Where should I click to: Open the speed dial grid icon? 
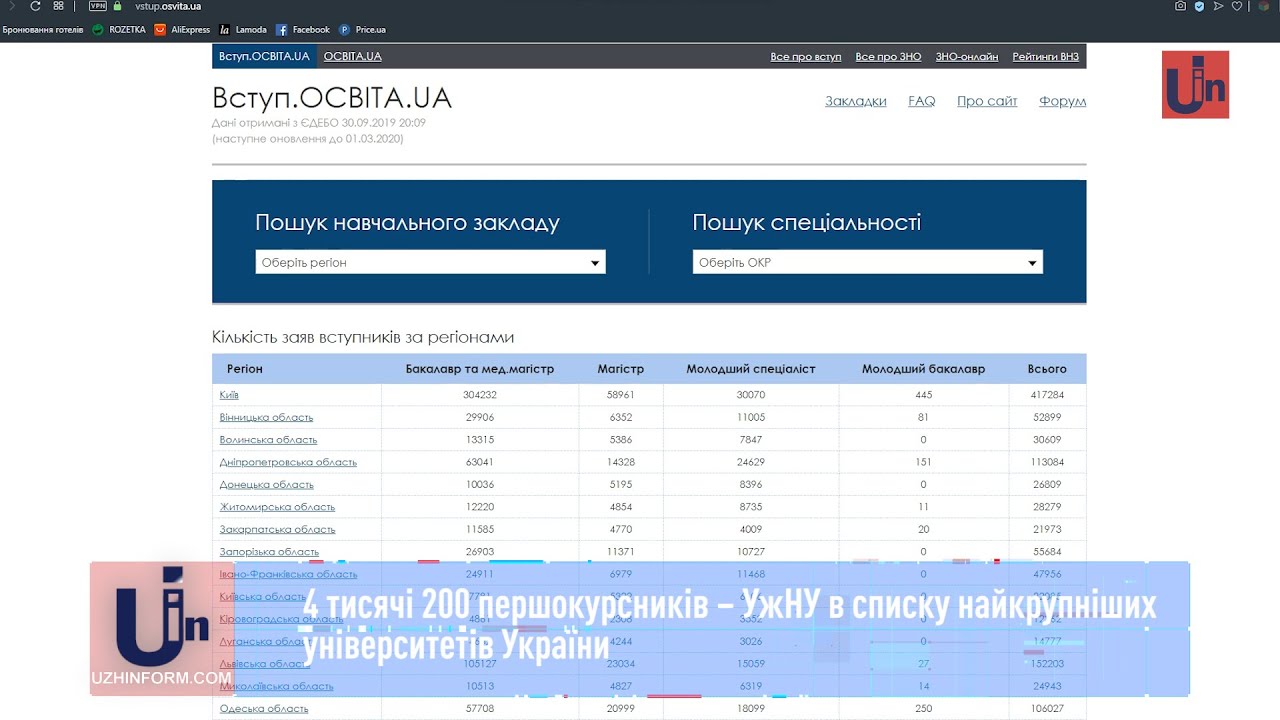[x=60, y=6]
